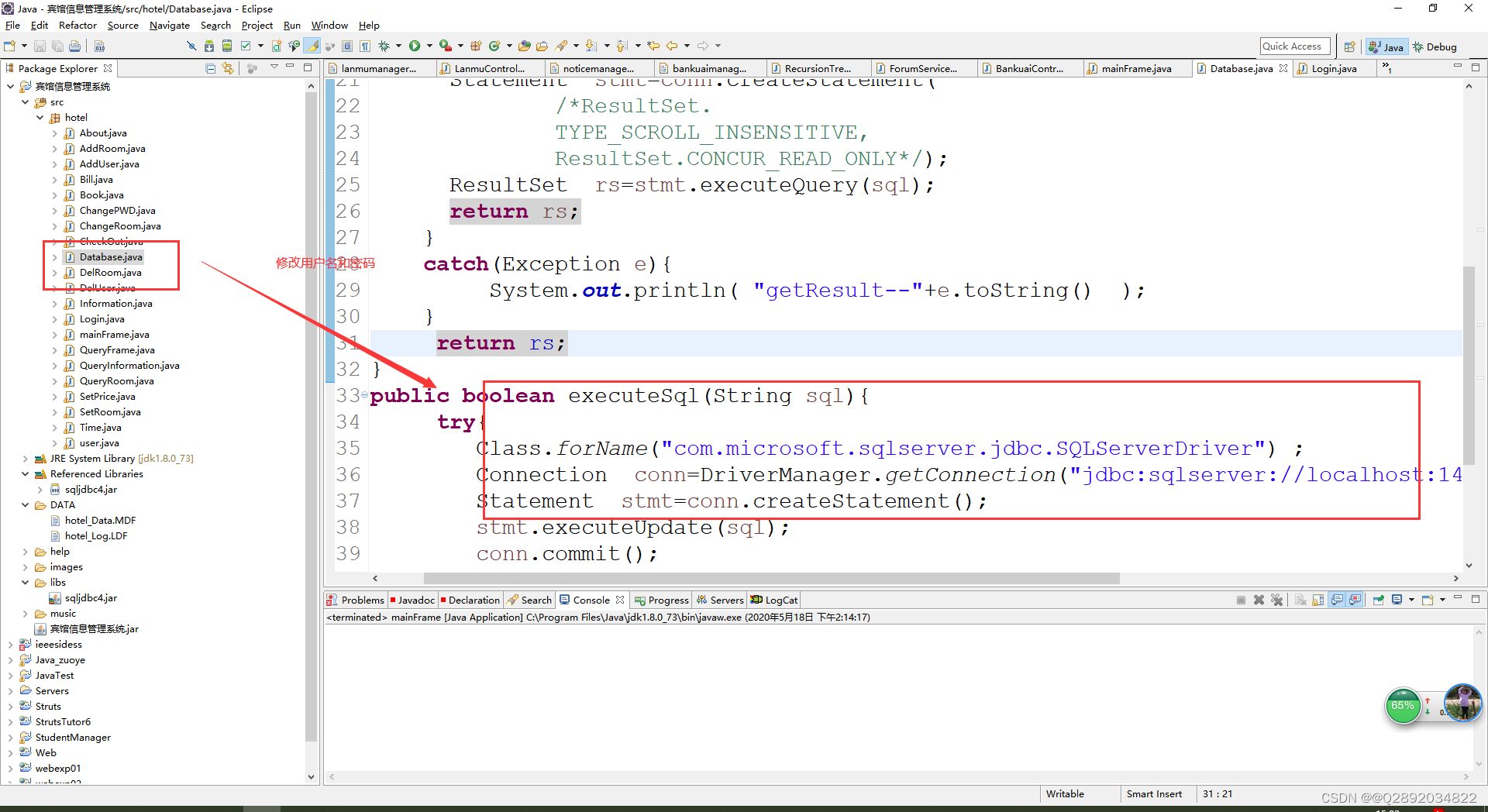
Task: Expand the Referenced Libraries node
Action: coord(26,473)
